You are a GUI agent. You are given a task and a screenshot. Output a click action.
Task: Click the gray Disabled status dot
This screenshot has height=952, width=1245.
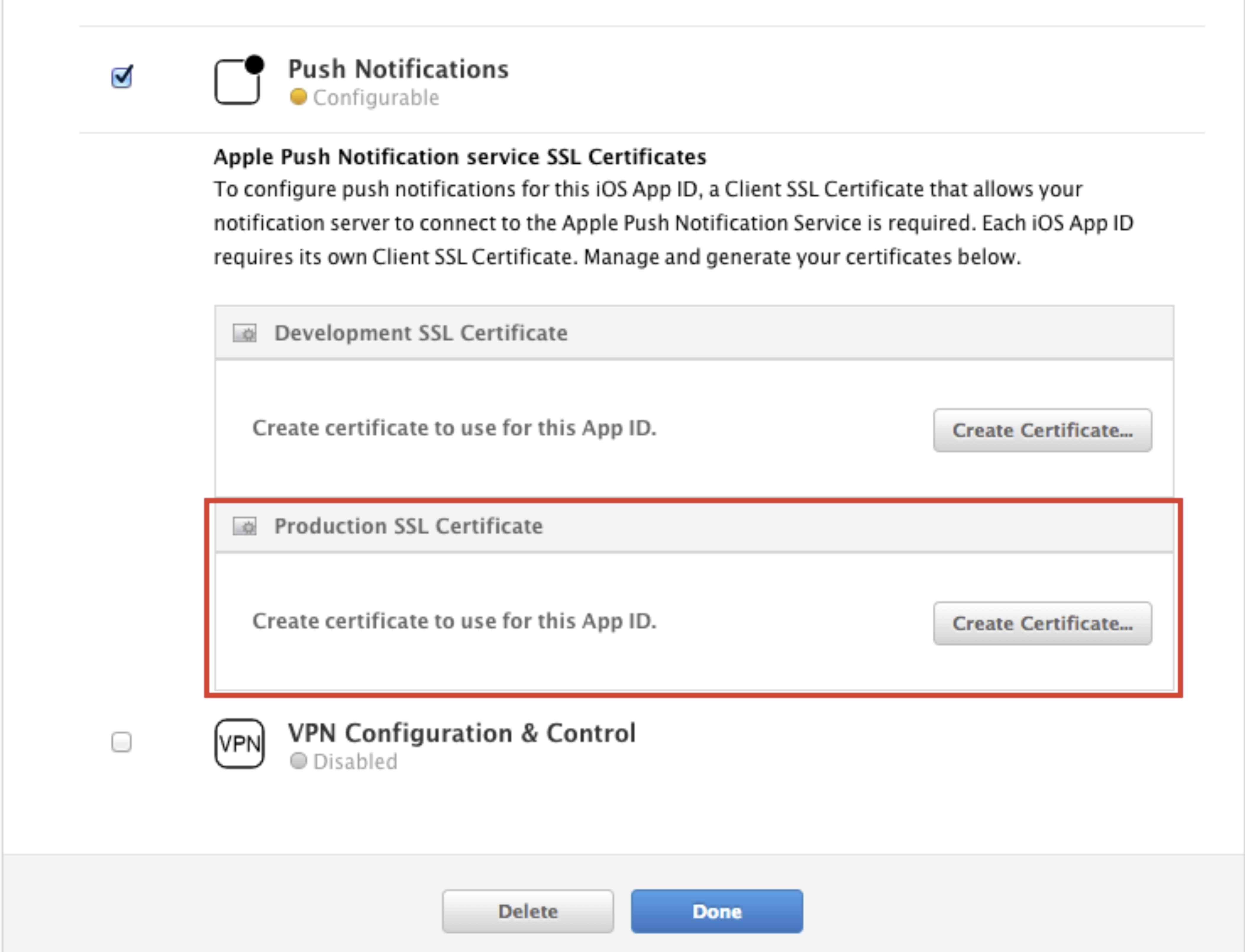(298, 761)
